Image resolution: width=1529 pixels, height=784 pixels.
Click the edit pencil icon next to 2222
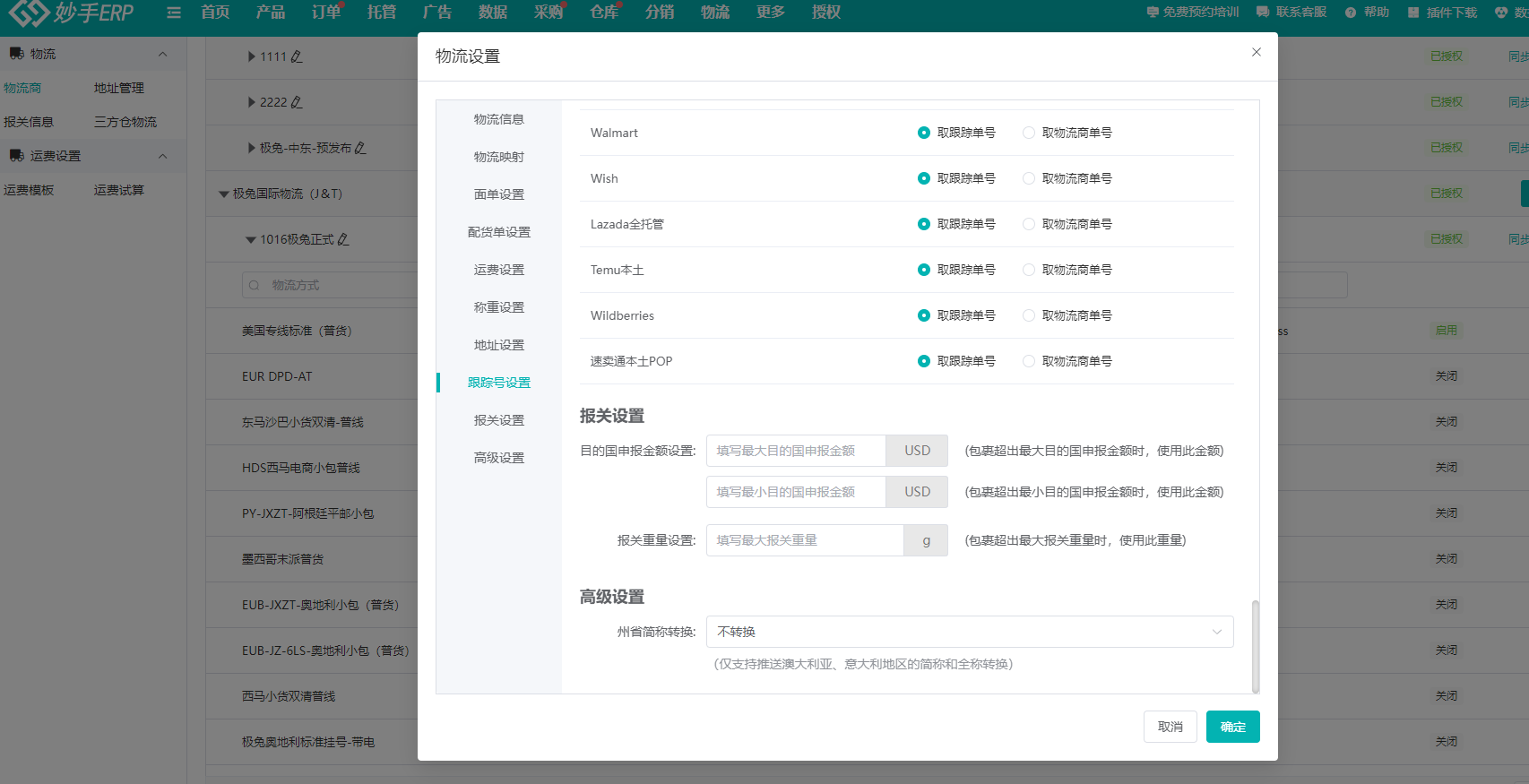(x=297, y=102)
